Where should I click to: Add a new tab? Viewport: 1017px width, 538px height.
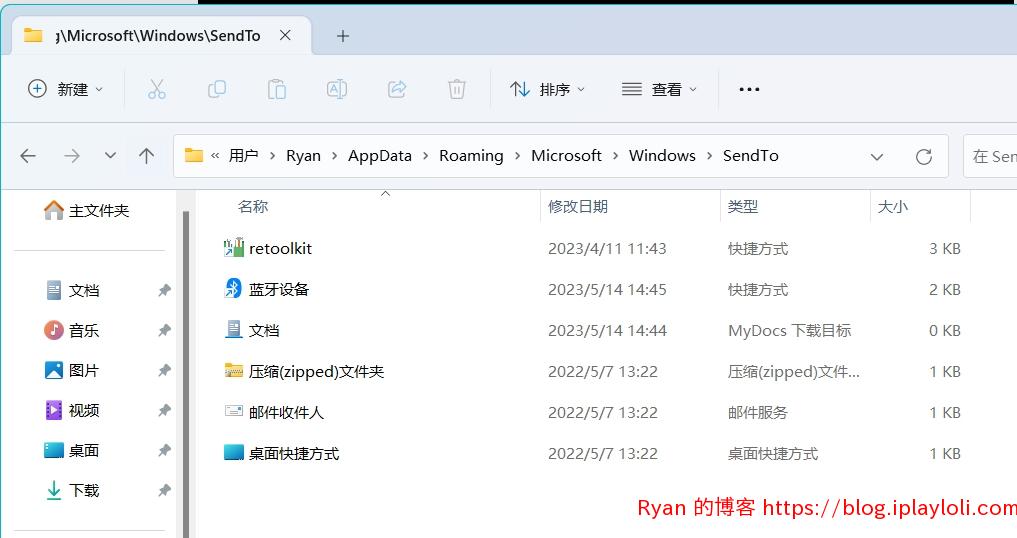(x=343, y=36)
